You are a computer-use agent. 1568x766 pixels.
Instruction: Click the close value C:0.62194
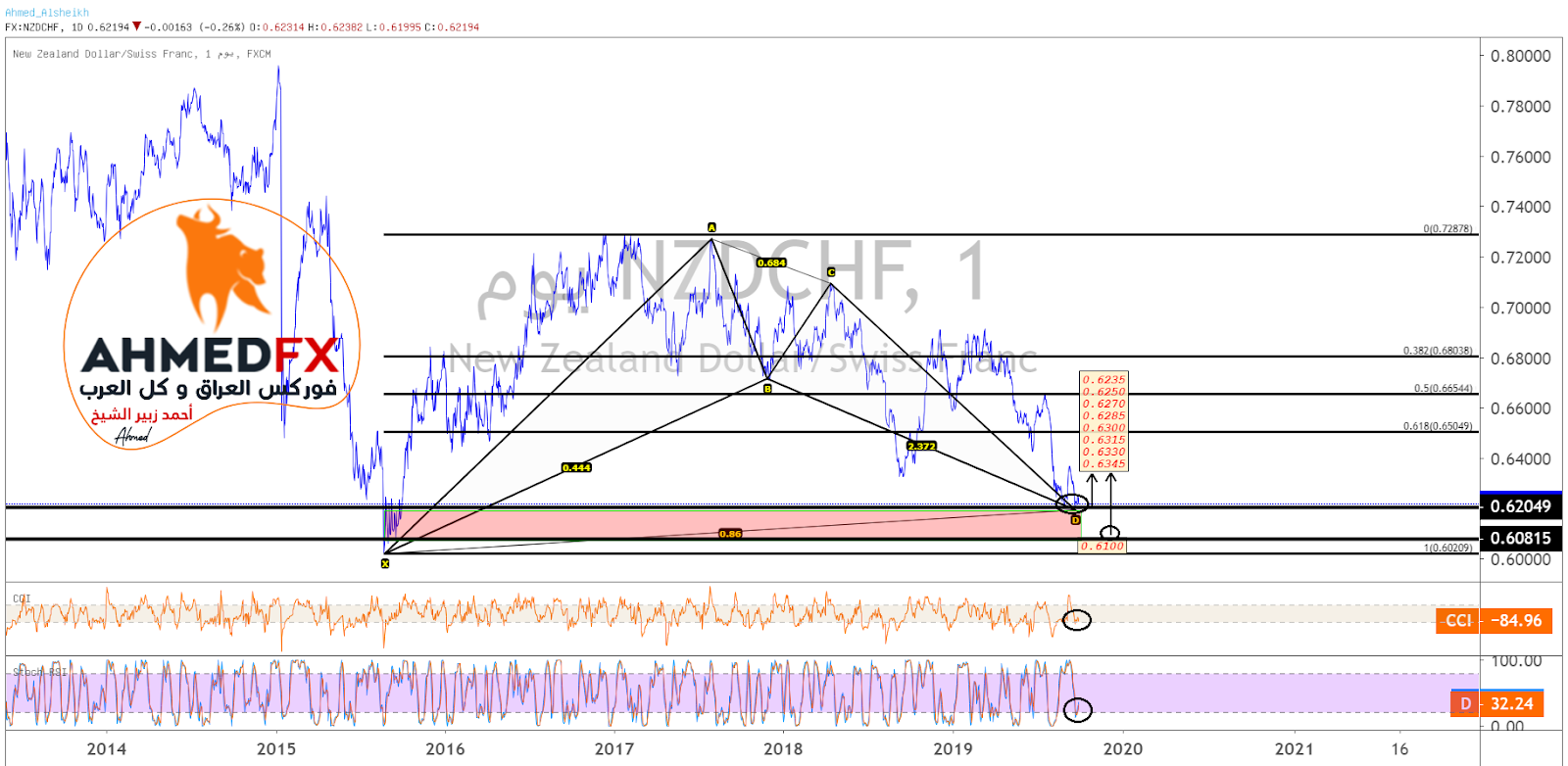(x=452, y=27)
